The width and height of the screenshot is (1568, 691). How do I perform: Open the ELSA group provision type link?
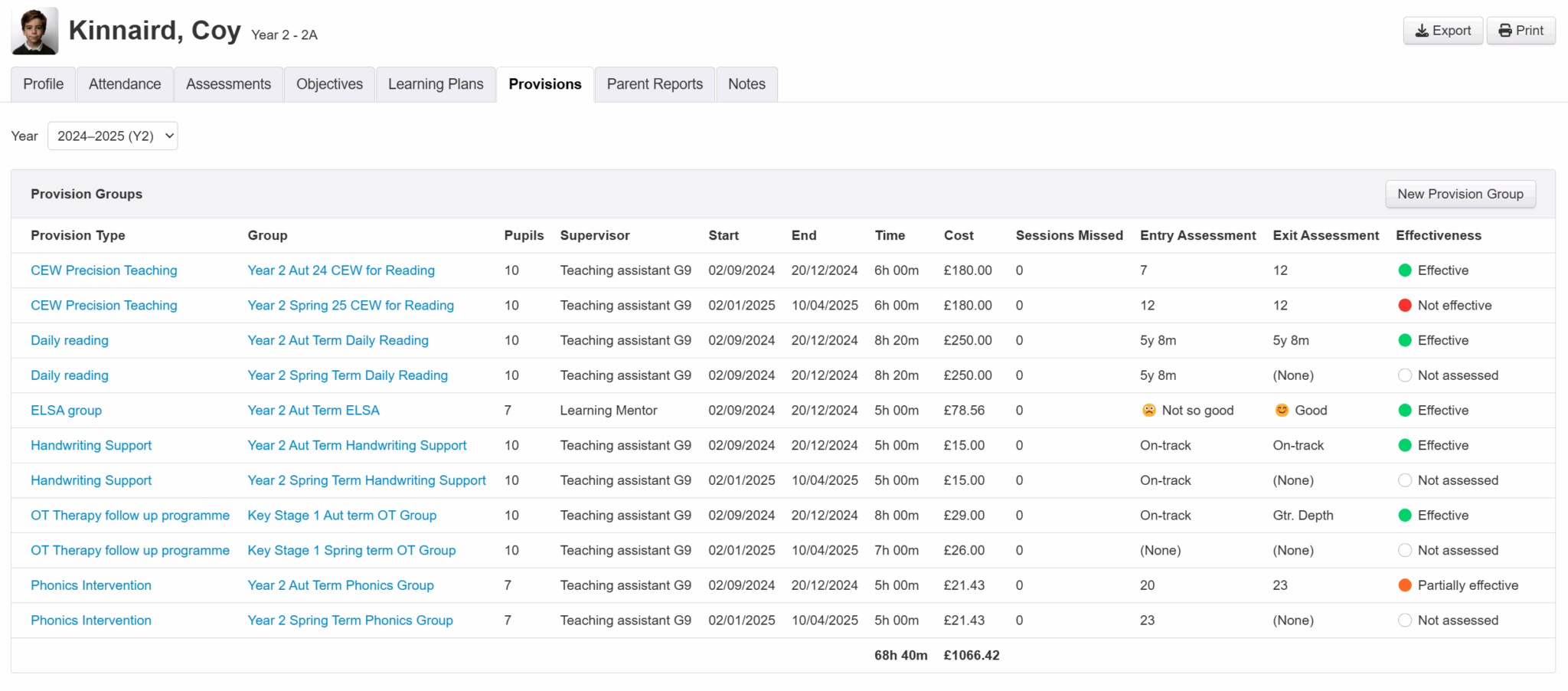click(x=66, y=411)
